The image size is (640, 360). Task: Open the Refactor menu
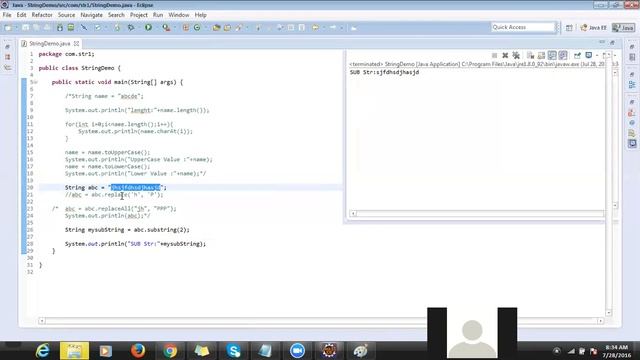[42, 15]
